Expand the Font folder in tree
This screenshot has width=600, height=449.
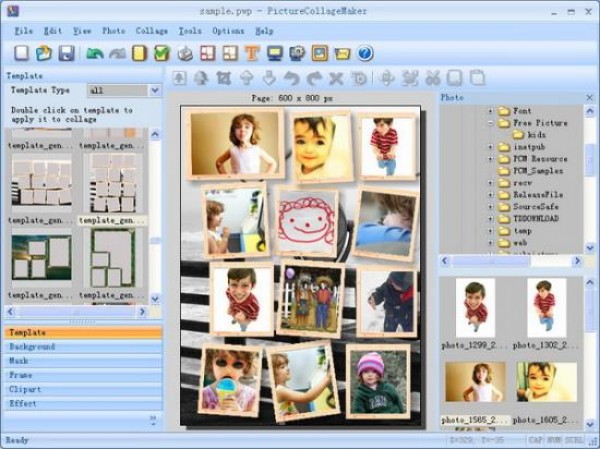point(490,111)
